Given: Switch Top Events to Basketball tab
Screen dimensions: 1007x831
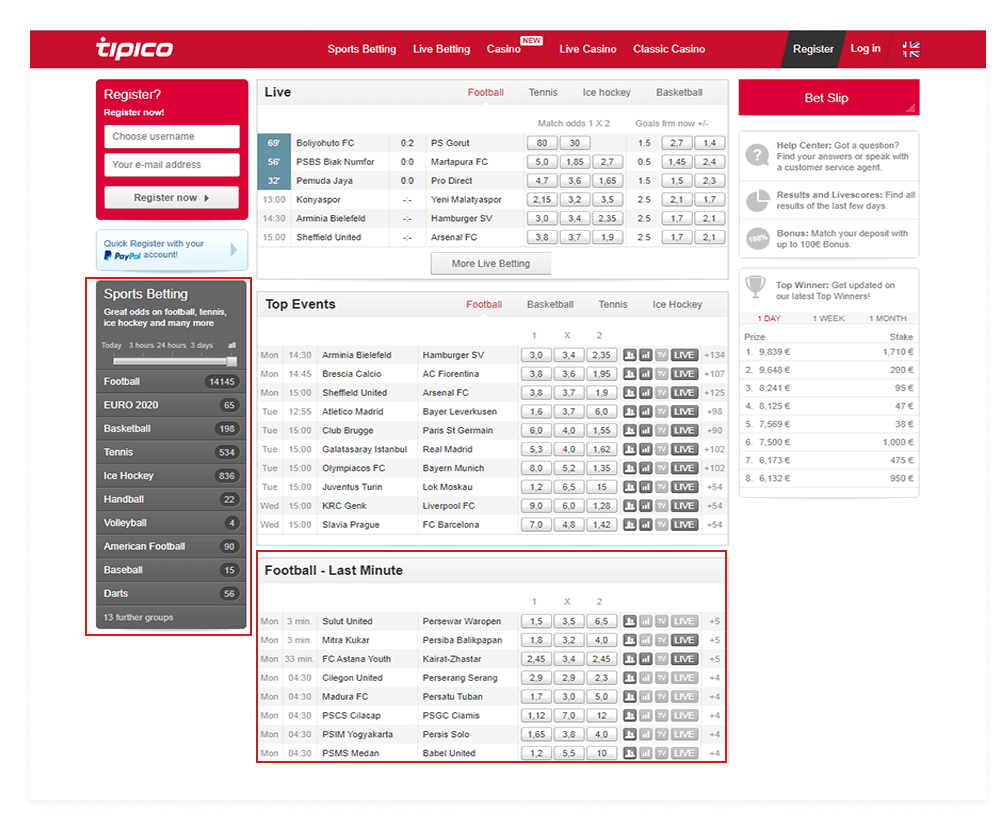Looking at the screenshot, I should pos(550,304).
